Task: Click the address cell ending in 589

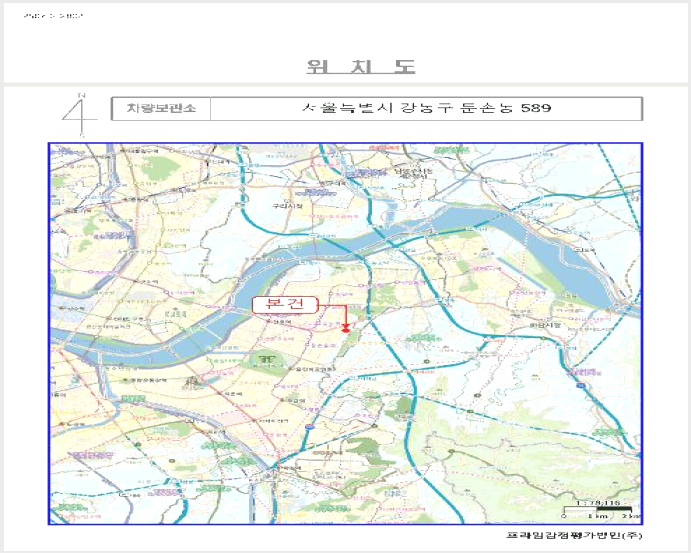Action: (x=426, y=108)
